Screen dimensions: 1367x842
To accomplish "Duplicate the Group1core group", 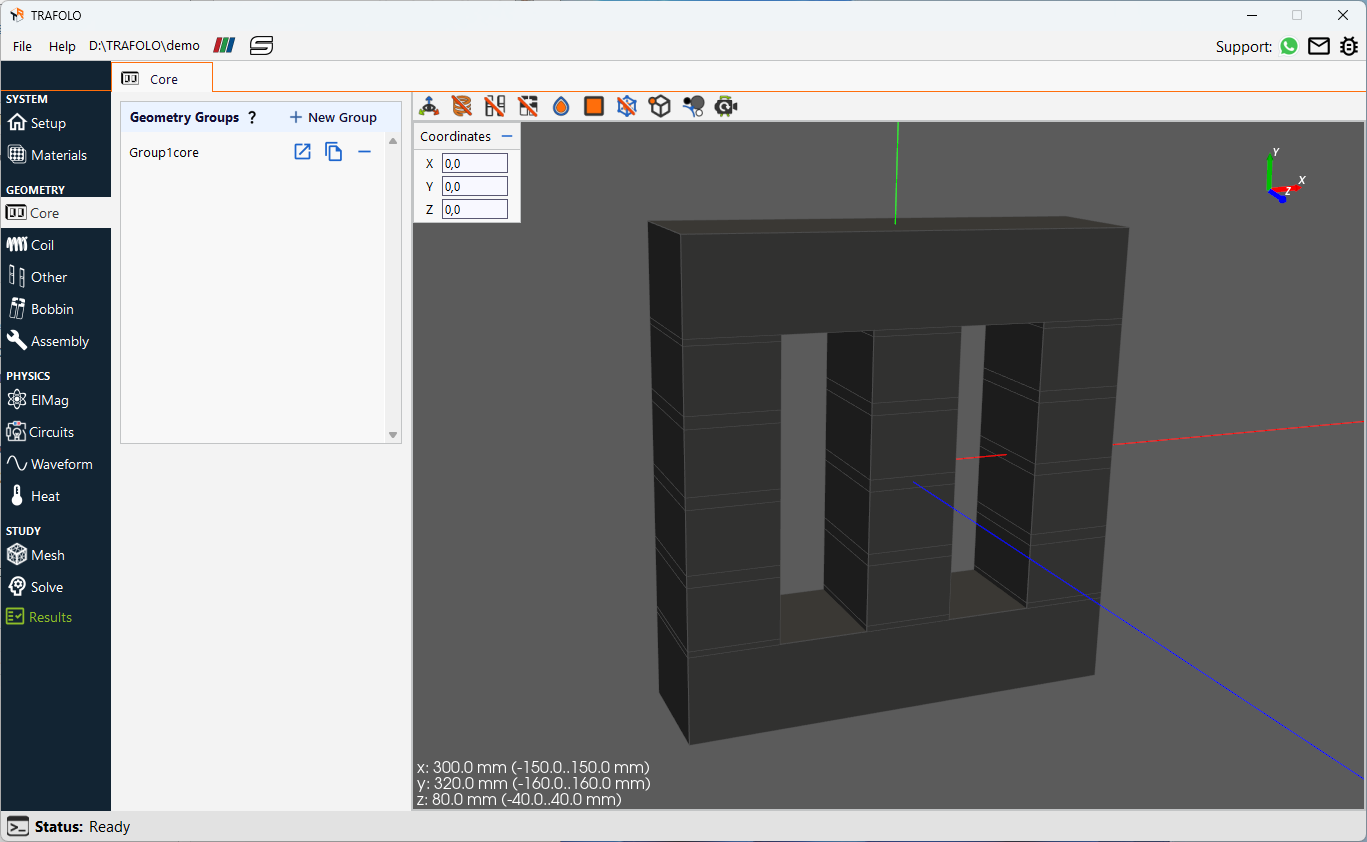I will click(333, 151).
